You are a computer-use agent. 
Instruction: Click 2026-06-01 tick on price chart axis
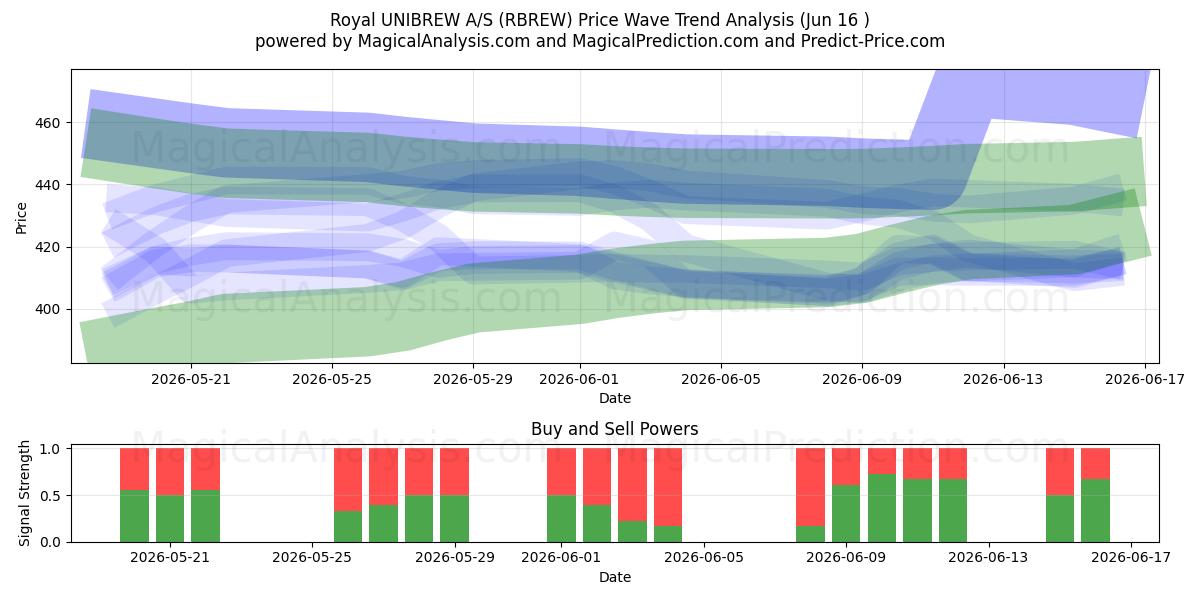[580, 379]
